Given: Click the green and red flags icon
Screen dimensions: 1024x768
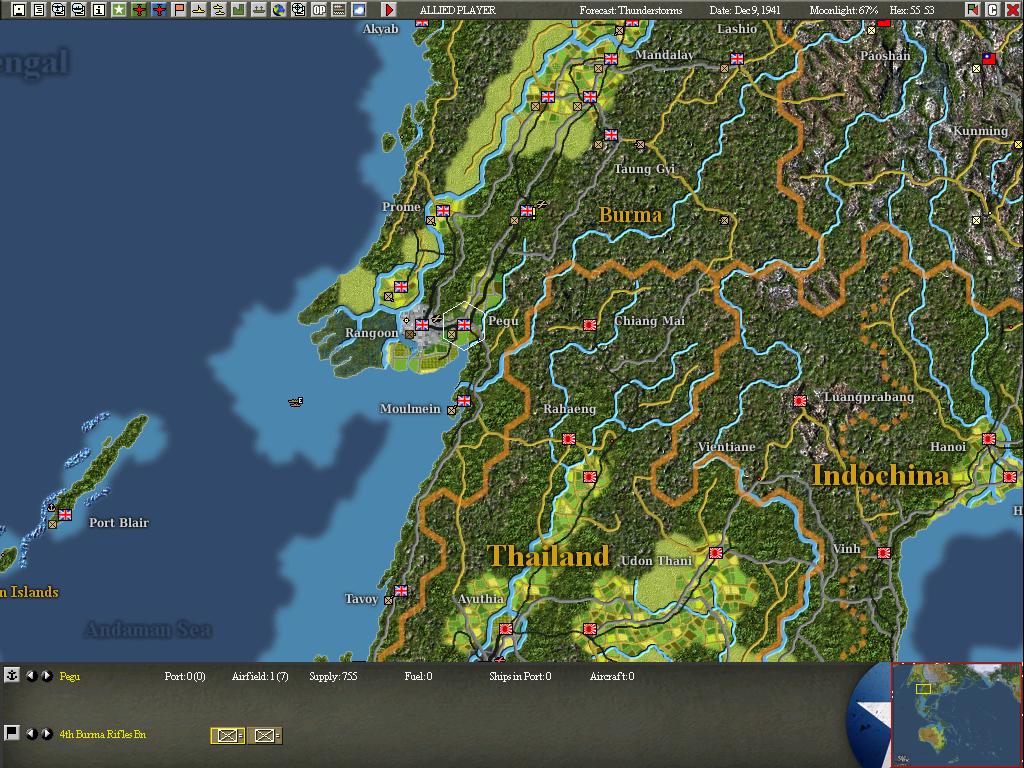Looking at the screenshot, I should point(973,10).
